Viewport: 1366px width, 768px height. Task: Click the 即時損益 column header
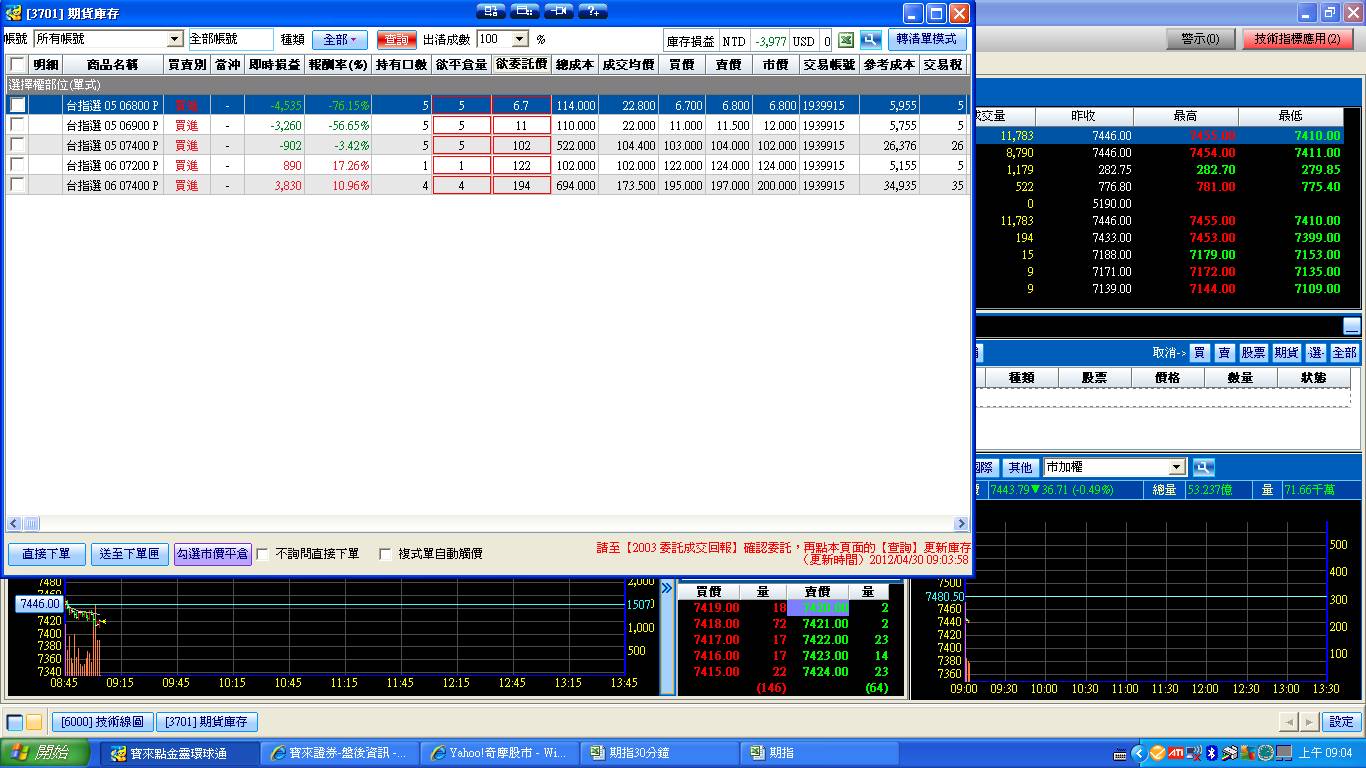pyautogui.click(x=274, y=65)
